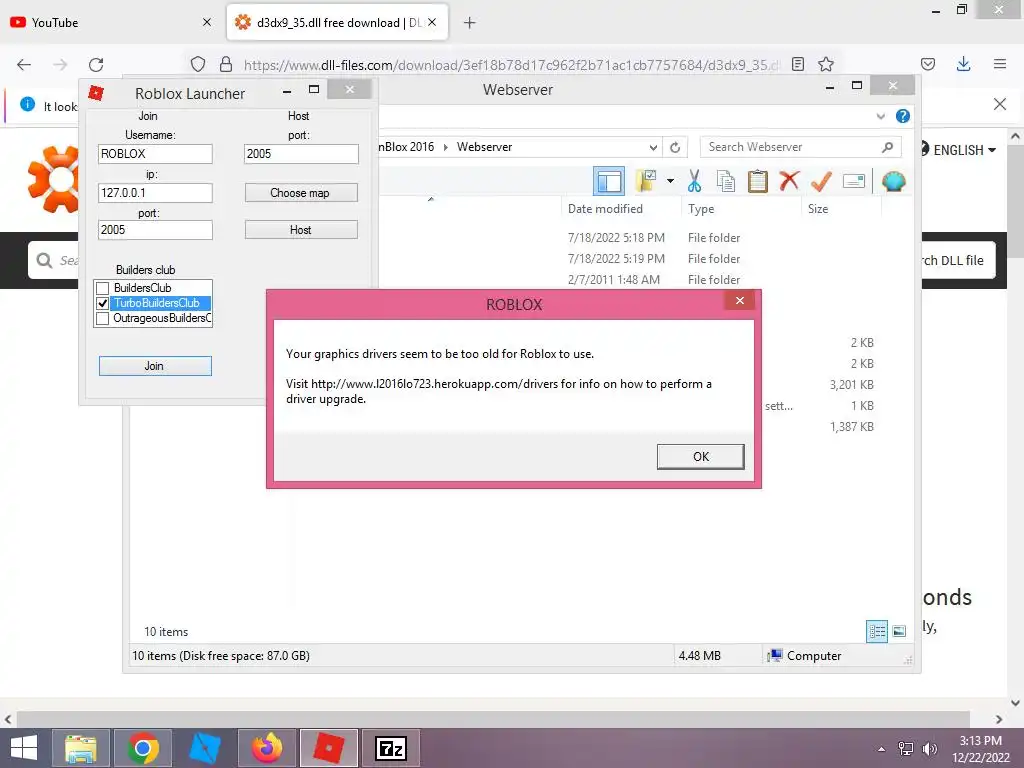Save page to Pocket icon
Viewport: 1024px width, 768px height.
[928, 64]
